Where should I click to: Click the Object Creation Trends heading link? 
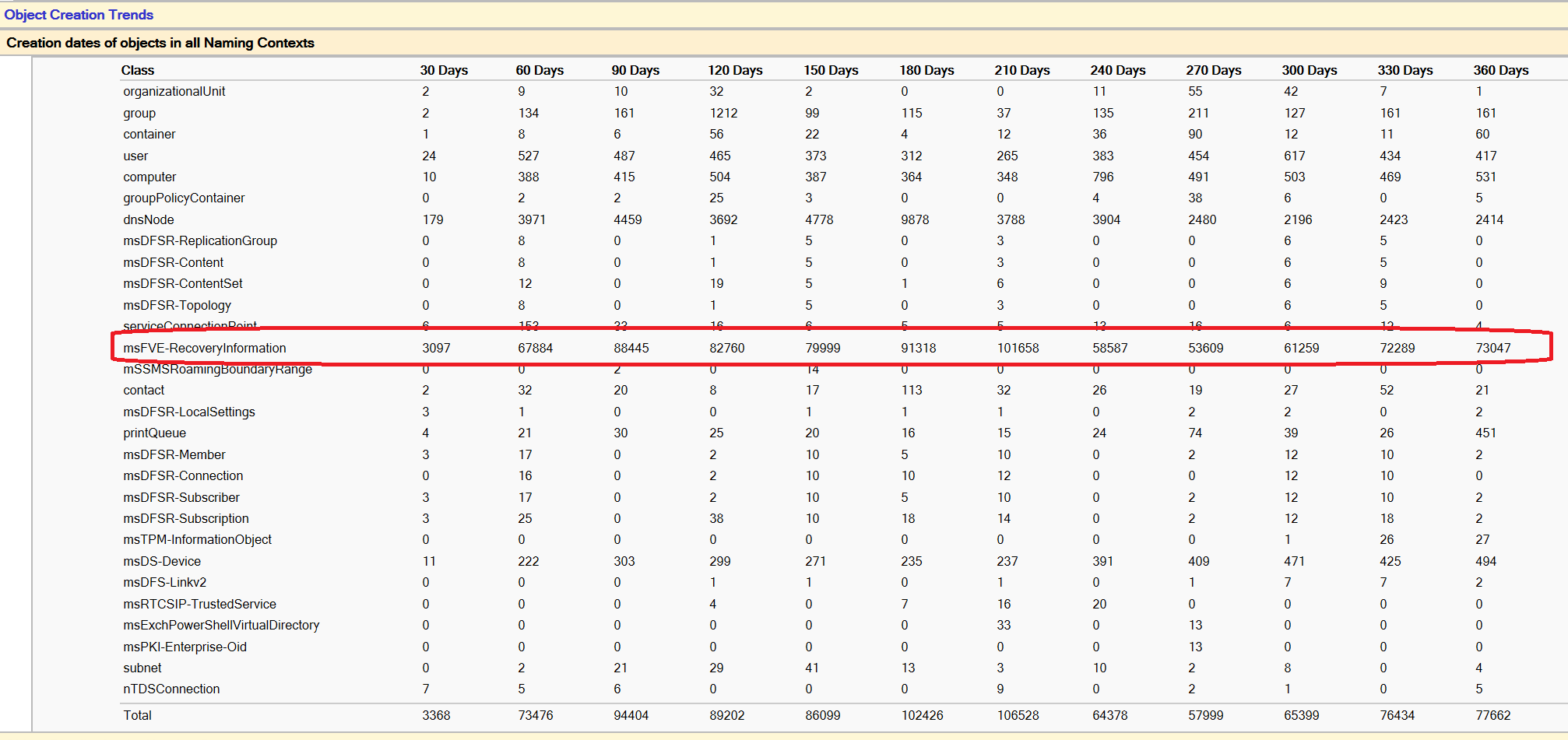[x=79, y=15]
